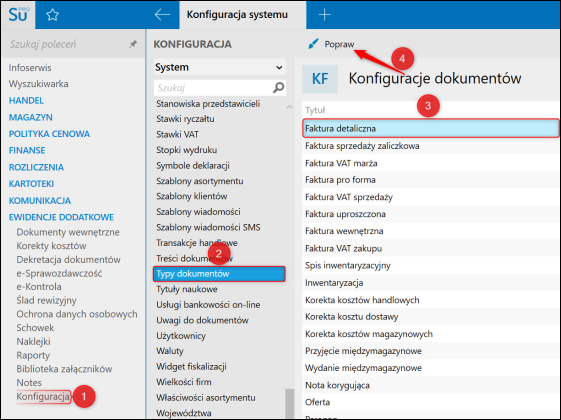Image resolution: width=561 pixels, height=420 pixels.
Task: Pin the command search panel
Action: [133, 44]
